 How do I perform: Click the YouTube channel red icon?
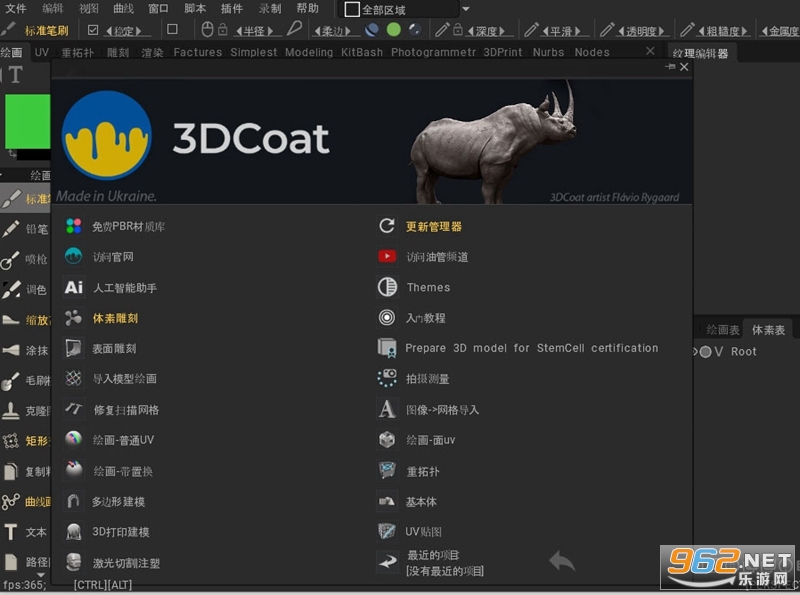pyautogui.click(x=387, y=256)
